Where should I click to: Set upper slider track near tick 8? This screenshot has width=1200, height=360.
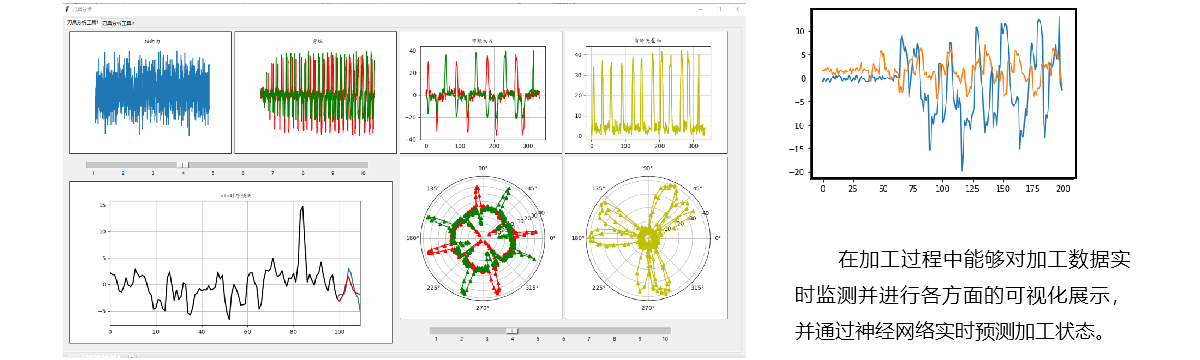(302, 164)
